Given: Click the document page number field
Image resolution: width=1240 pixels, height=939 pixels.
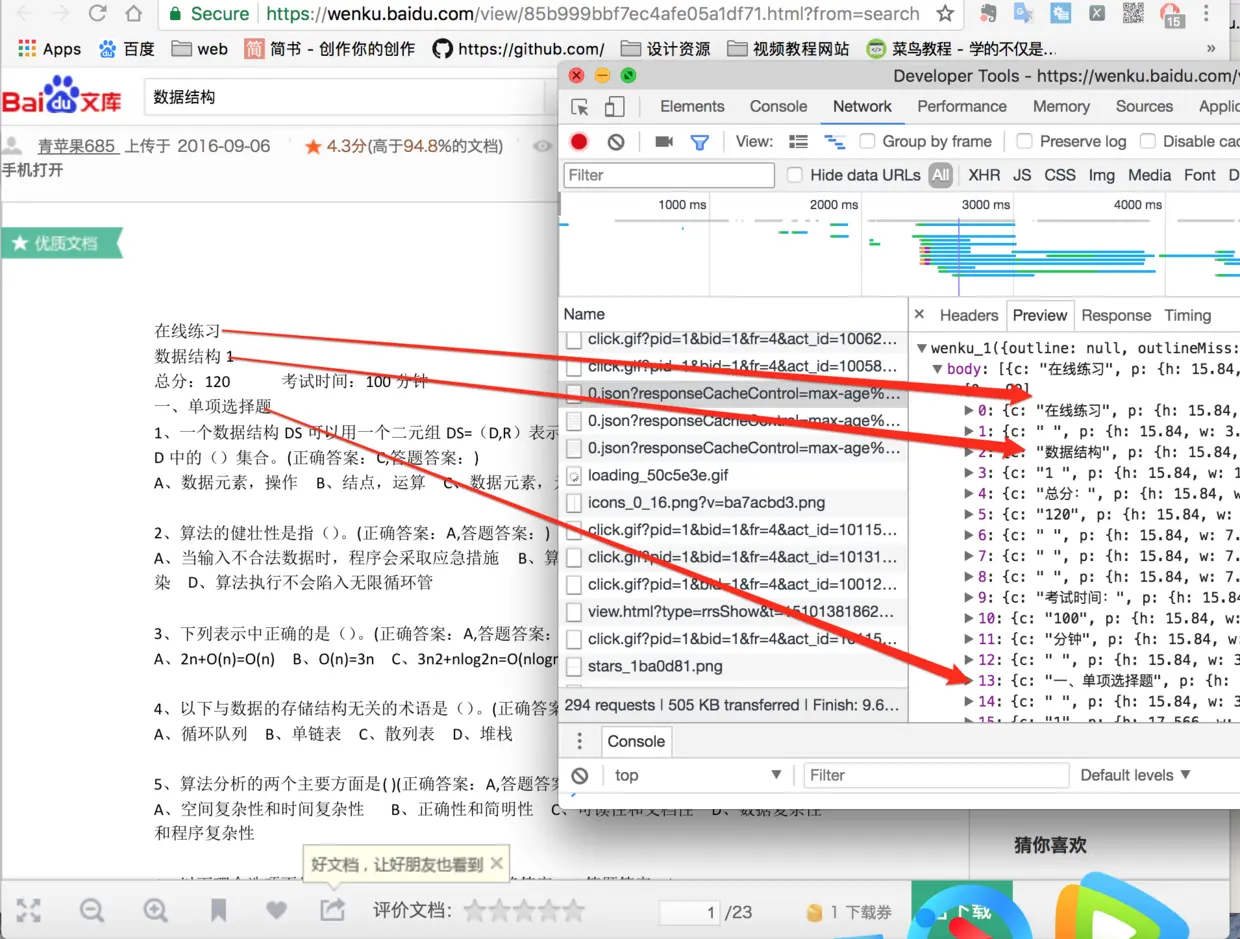Looking at the screenshot, I should (x=690, y=912).
